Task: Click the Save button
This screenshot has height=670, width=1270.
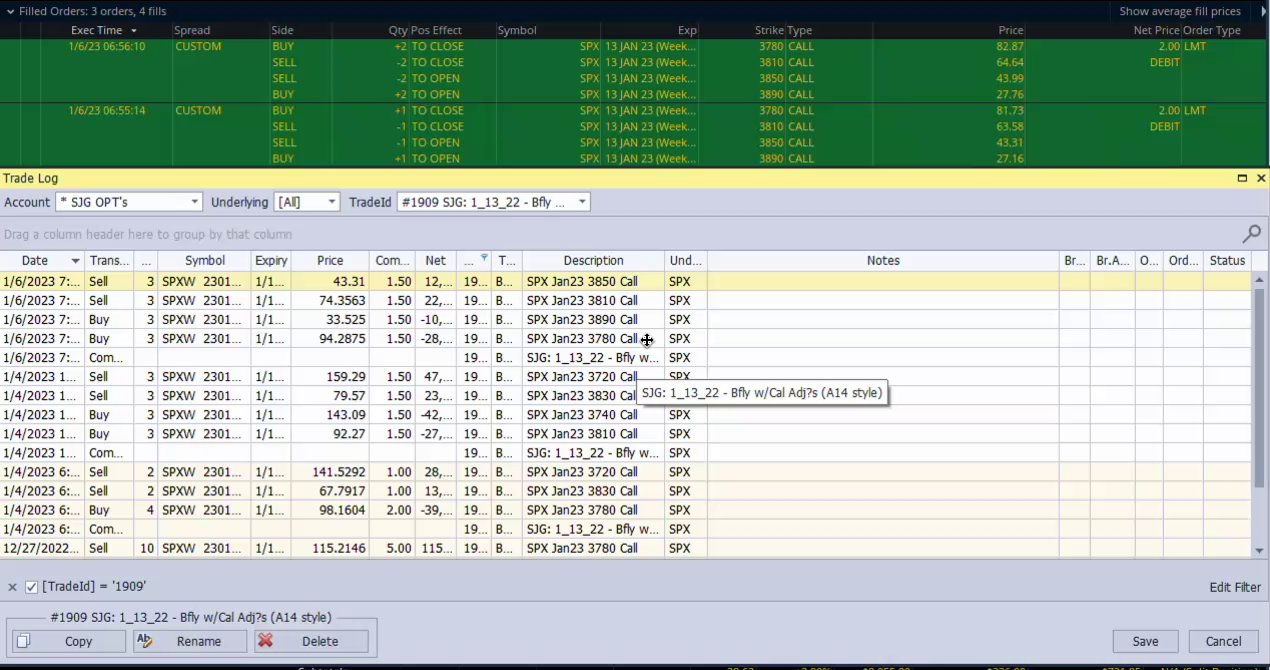Action: tap(1145, 641)
